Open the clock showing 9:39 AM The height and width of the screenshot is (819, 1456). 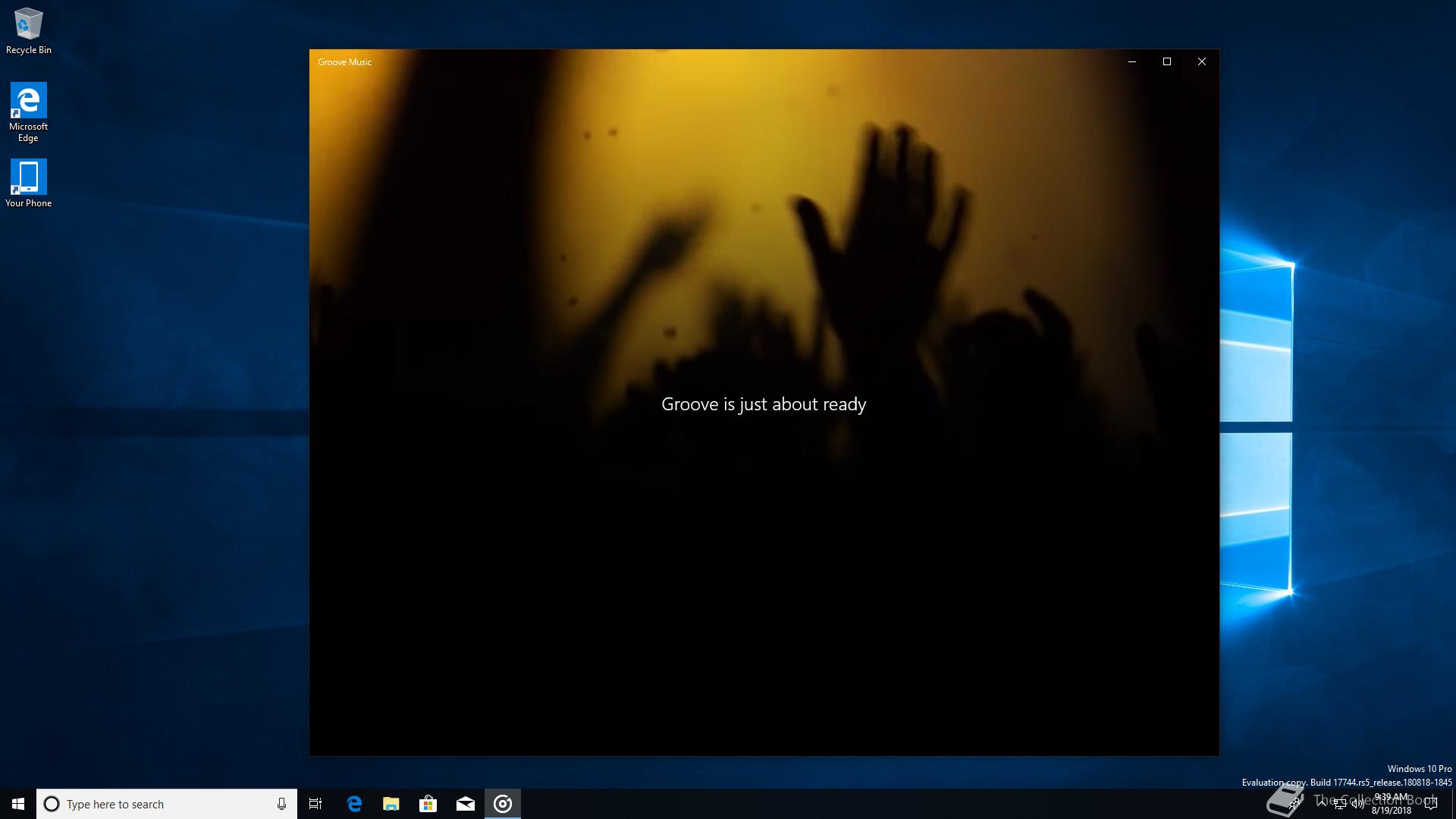pos(1392,804)
